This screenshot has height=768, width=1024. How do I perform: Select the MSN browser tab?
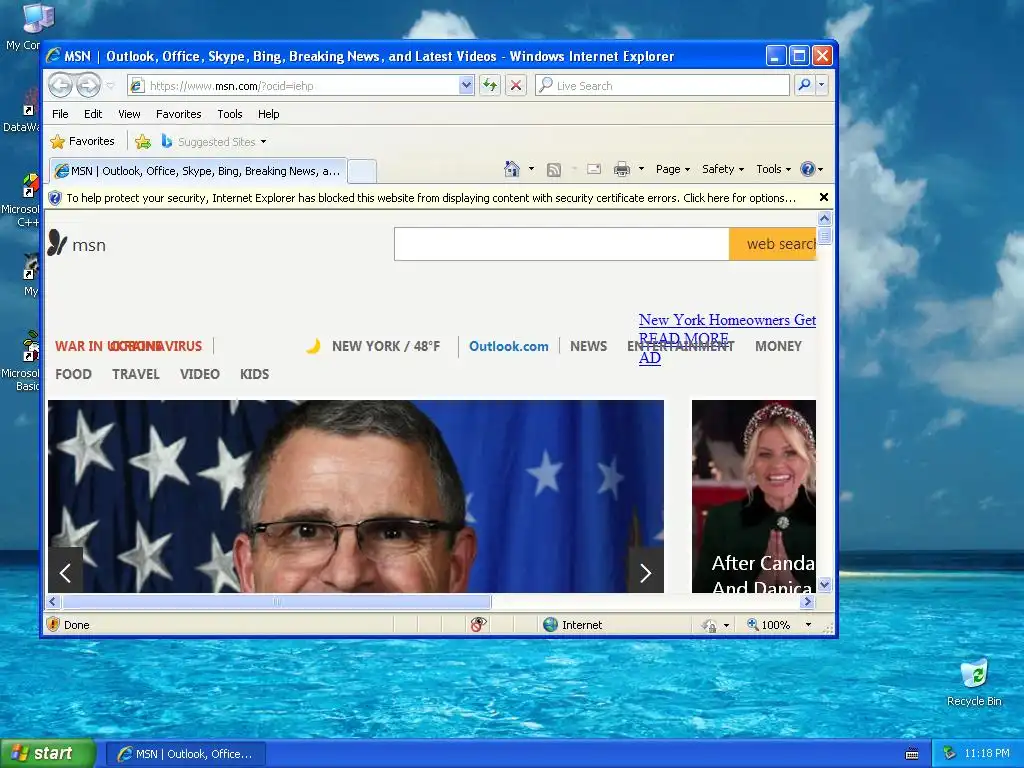click(x=198, y=171)
